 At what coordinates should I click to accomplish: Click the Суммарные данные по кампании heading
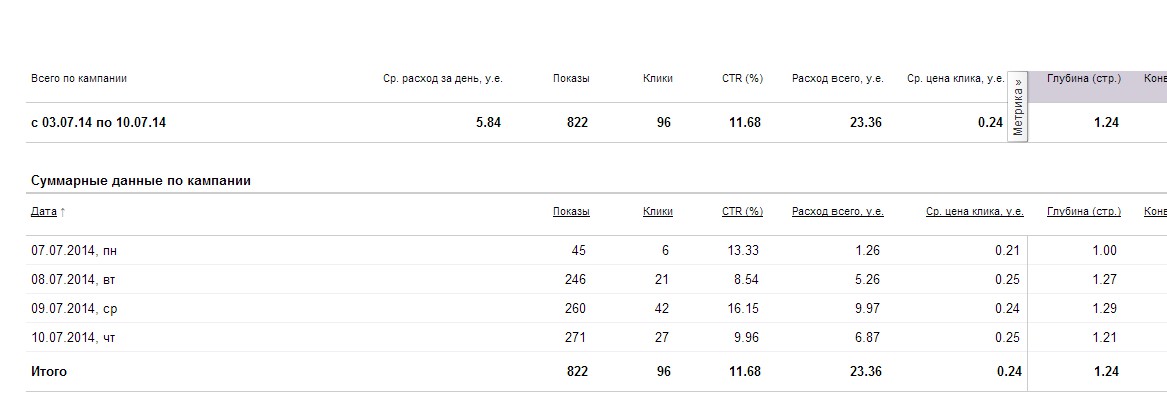point(141,181)
